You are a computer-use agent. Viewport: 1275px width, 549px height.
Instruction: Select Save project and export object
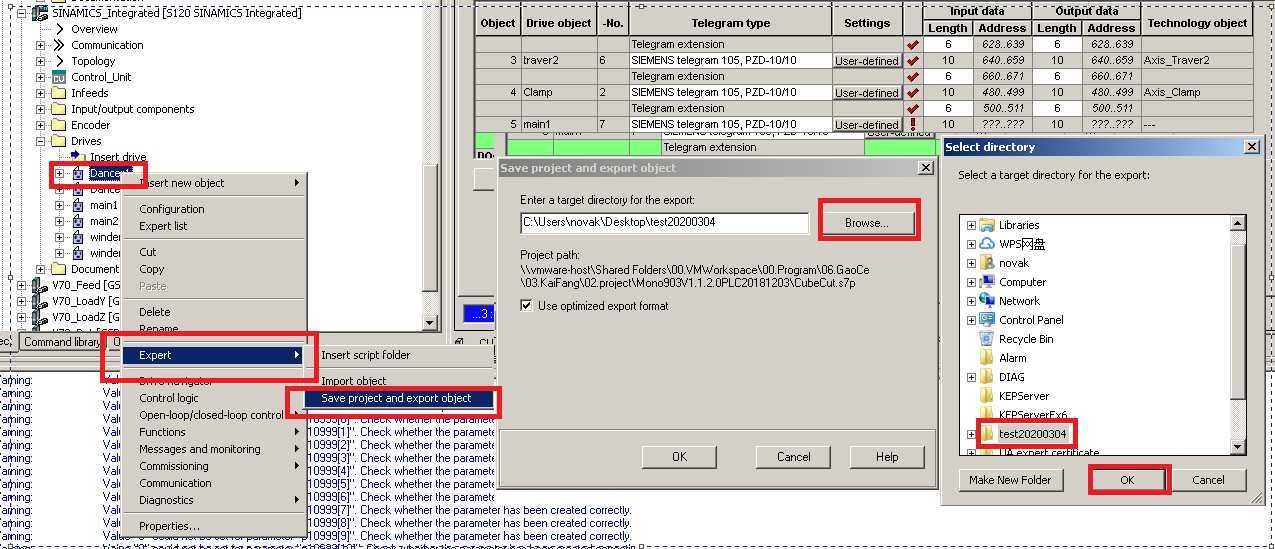click(396, 398)
